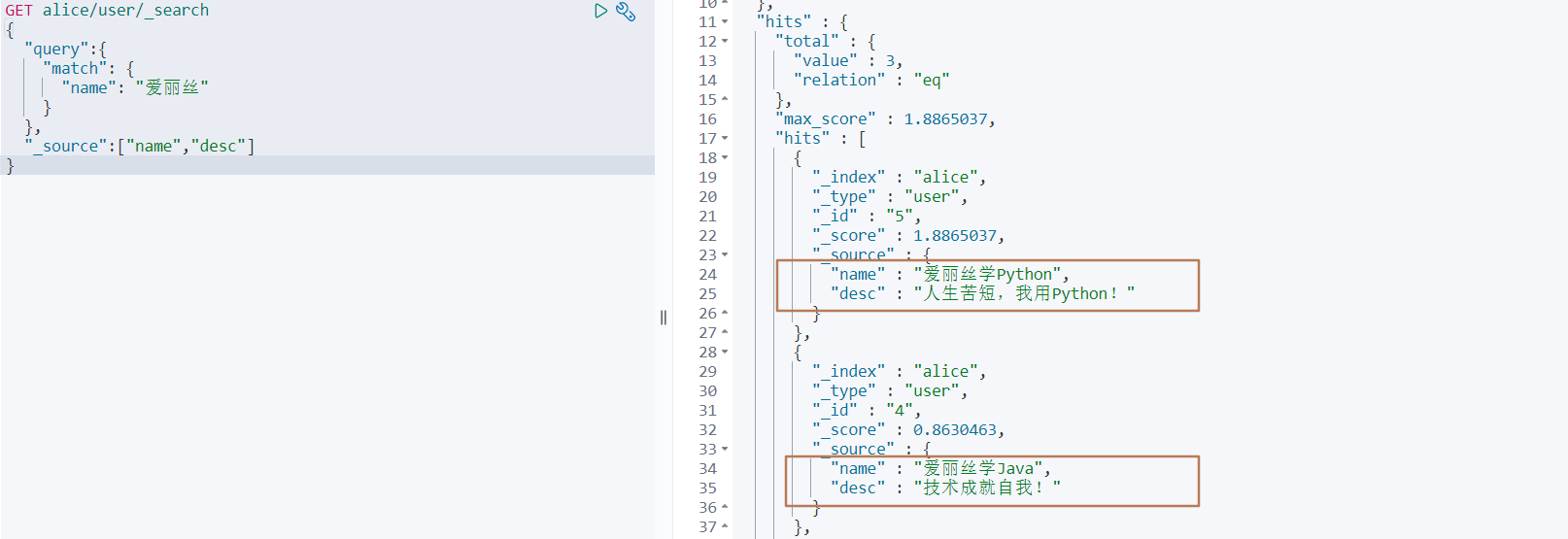This screenshot has height=539, width=1568.
Task: Collapse the "_source" block at line 33
Action: 725,450
